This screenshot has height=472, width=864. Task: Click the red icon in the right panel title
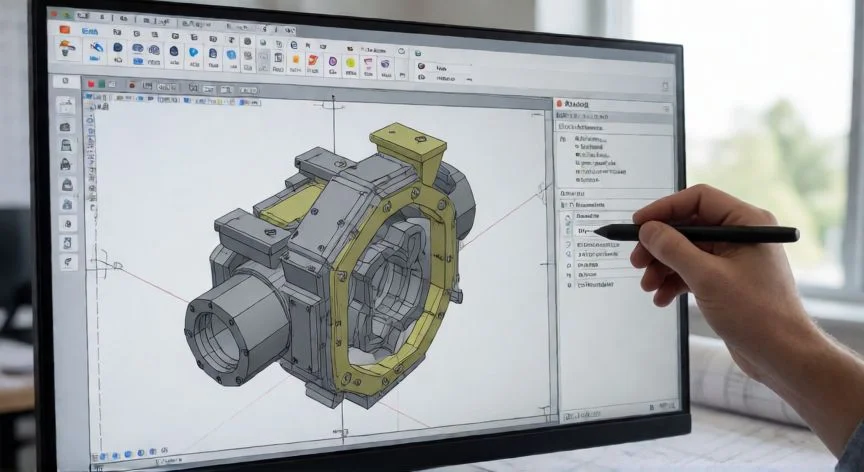[x=559, y=104]
